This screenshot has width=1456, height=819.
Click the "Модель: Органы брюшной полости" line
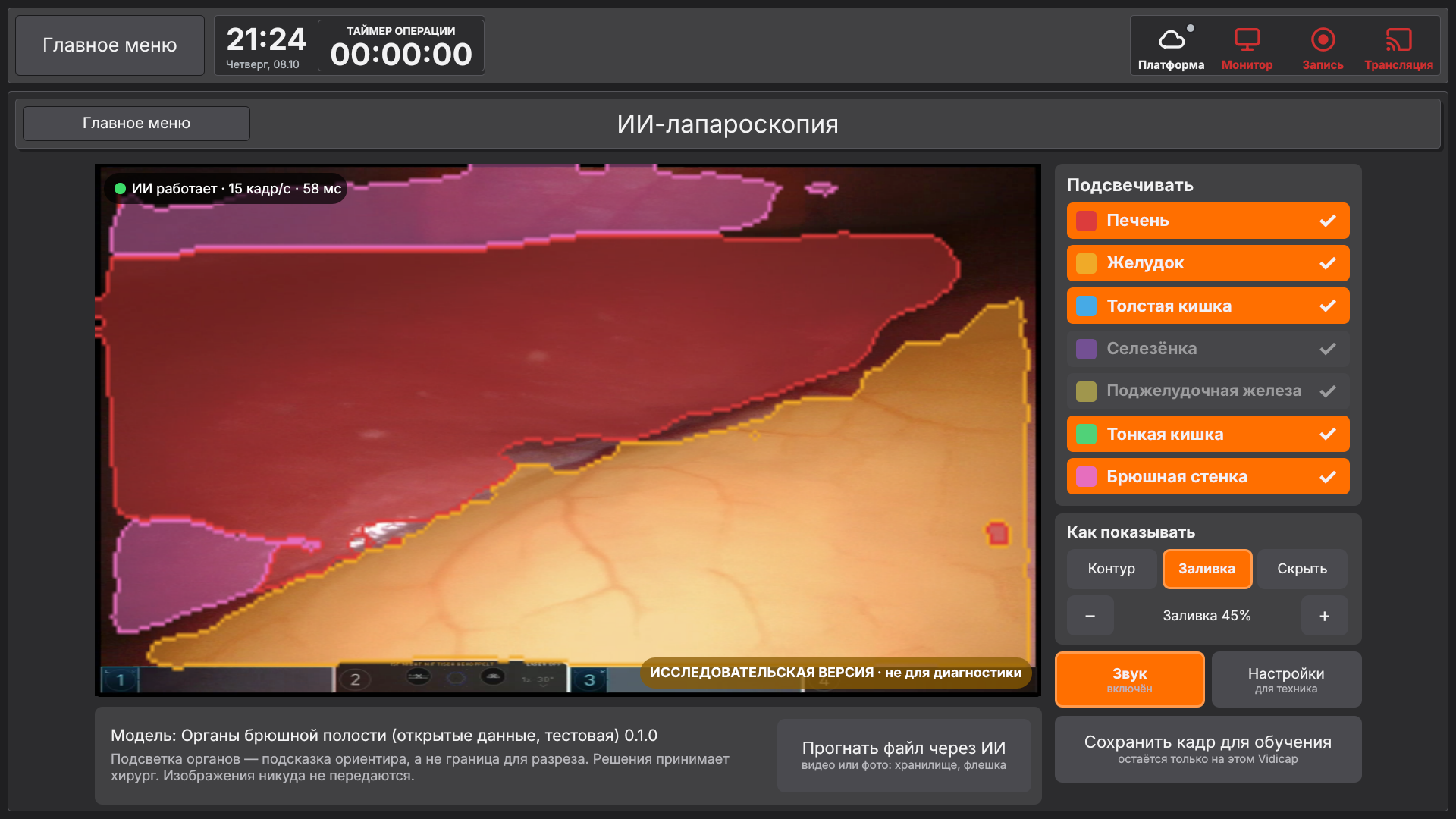point(384,736)
